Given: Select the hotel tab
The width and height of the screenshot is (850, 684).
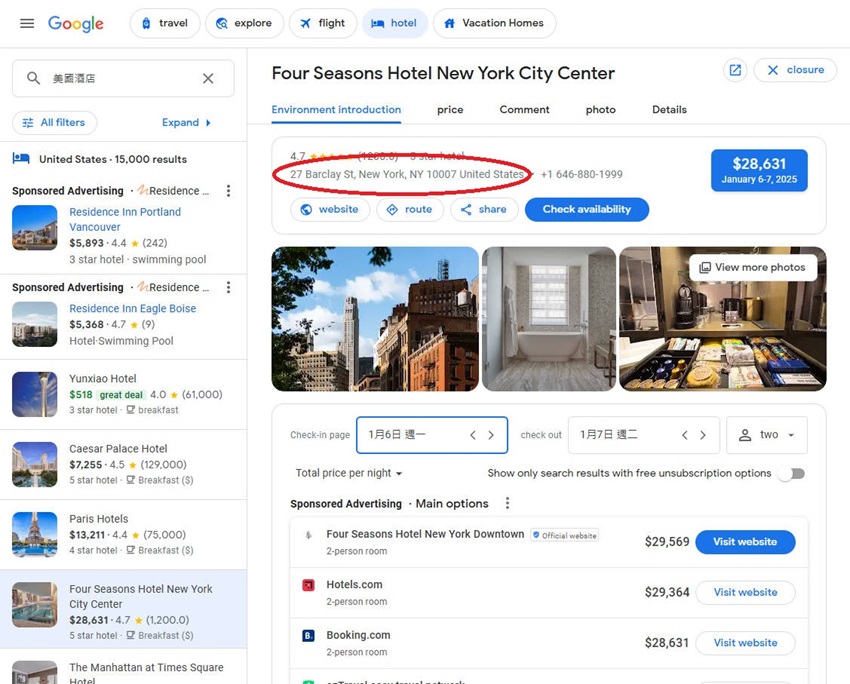Looking at the screenshot, I should pyautogui.click(x=395, y=23).
